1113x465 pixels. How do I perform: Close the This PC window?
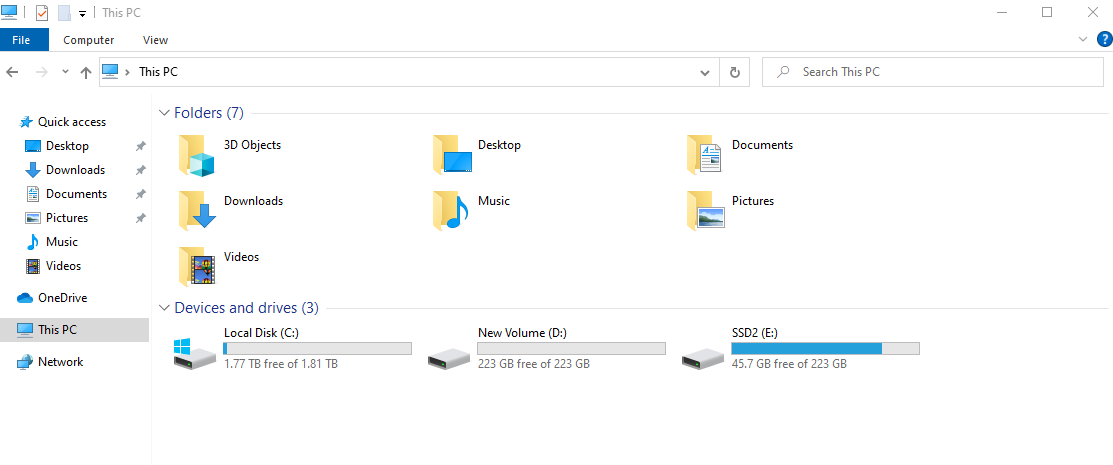pyautogui.click(x=1093, y=13)
